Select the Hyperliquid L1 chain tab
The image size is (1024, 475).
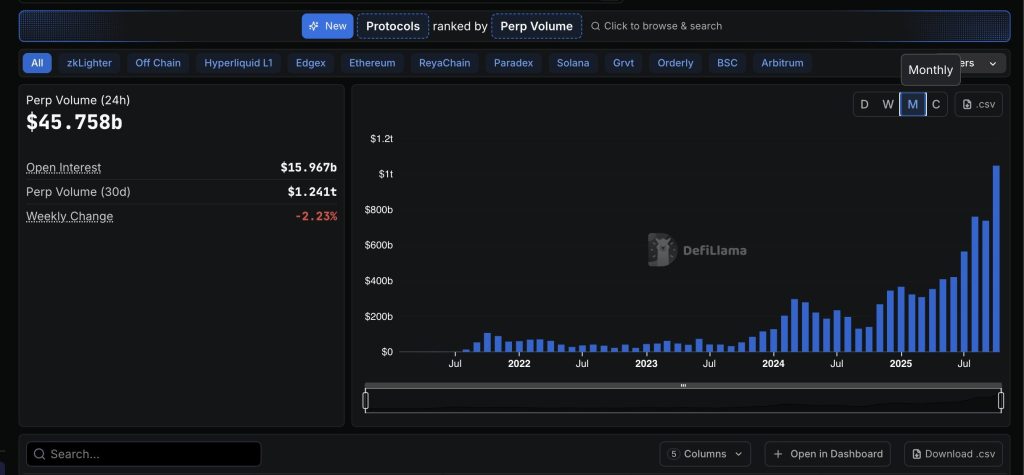(238, 63)
